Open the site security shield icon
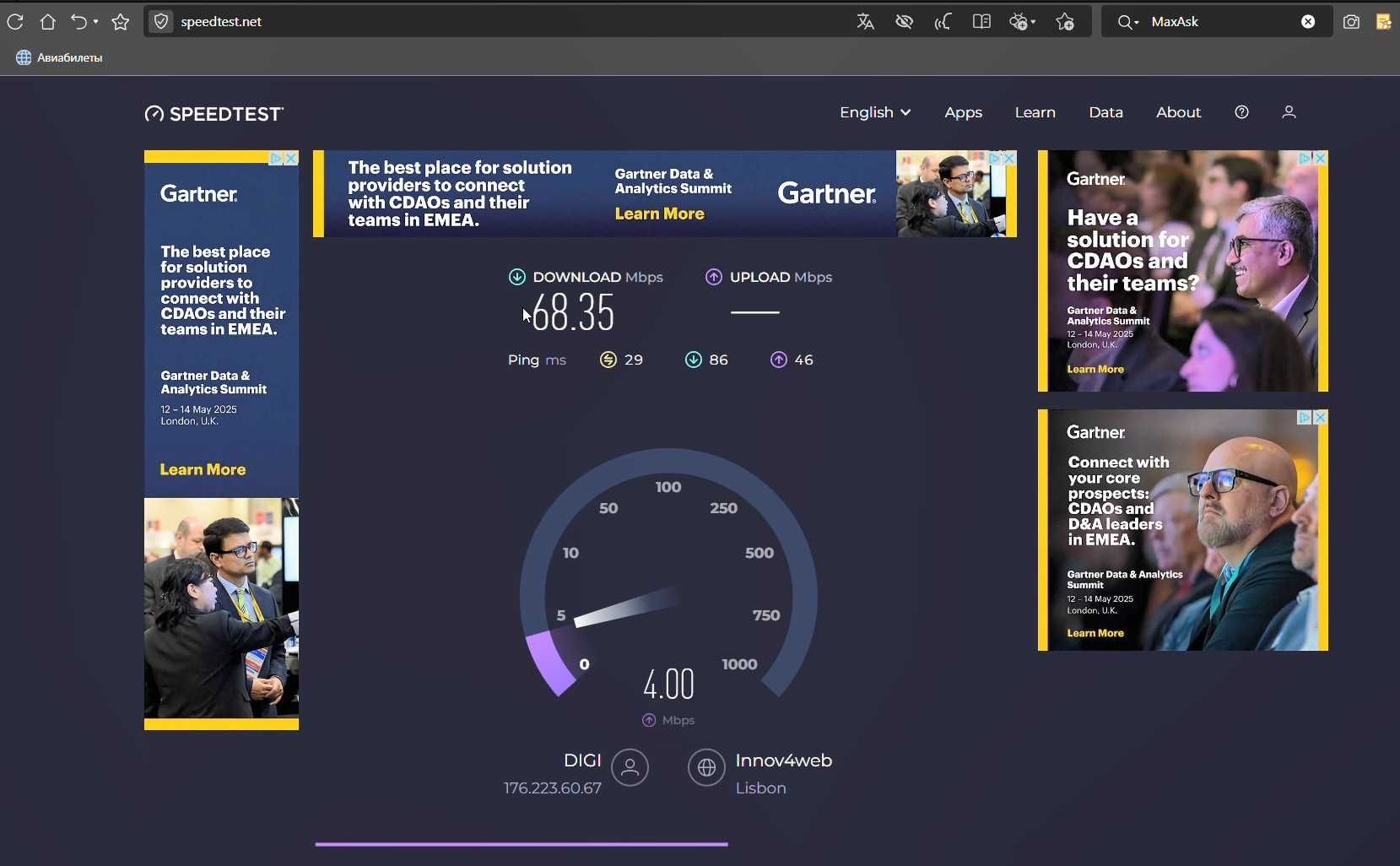 161,22
